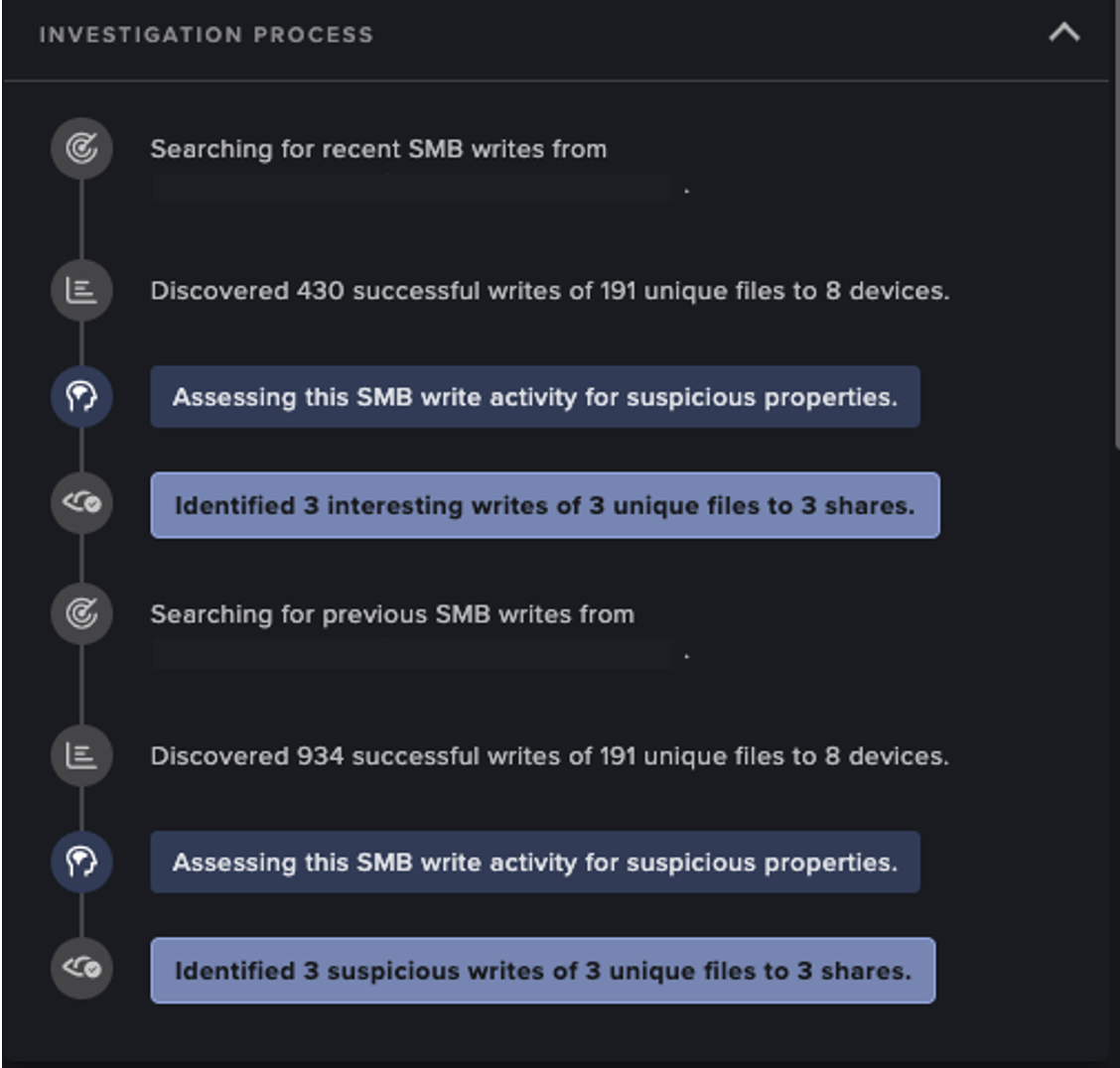Click chart icon beside 934 successful writes
The width and height of the screenshot is (1120, 1068).
[x=81, y=755]
